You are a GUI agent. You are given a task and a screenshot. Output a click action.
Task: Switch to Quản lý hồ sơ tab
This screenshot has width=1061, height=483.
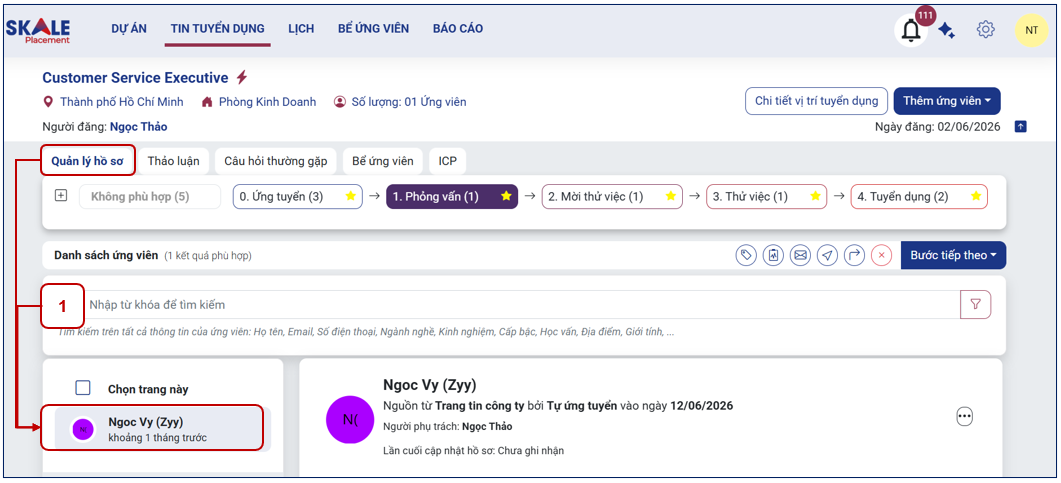pyautogui.click(x=87, y=161)
